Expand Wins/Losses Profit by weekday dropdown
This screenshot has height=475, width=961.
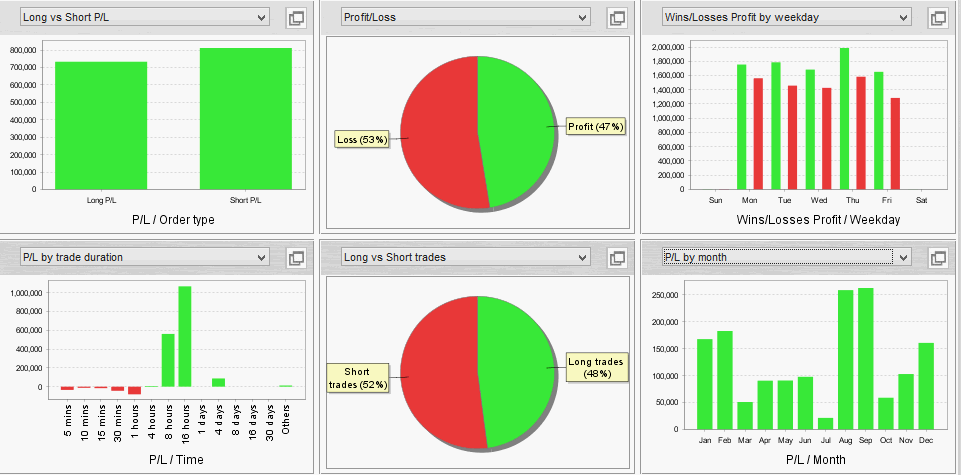pos(786,17)
